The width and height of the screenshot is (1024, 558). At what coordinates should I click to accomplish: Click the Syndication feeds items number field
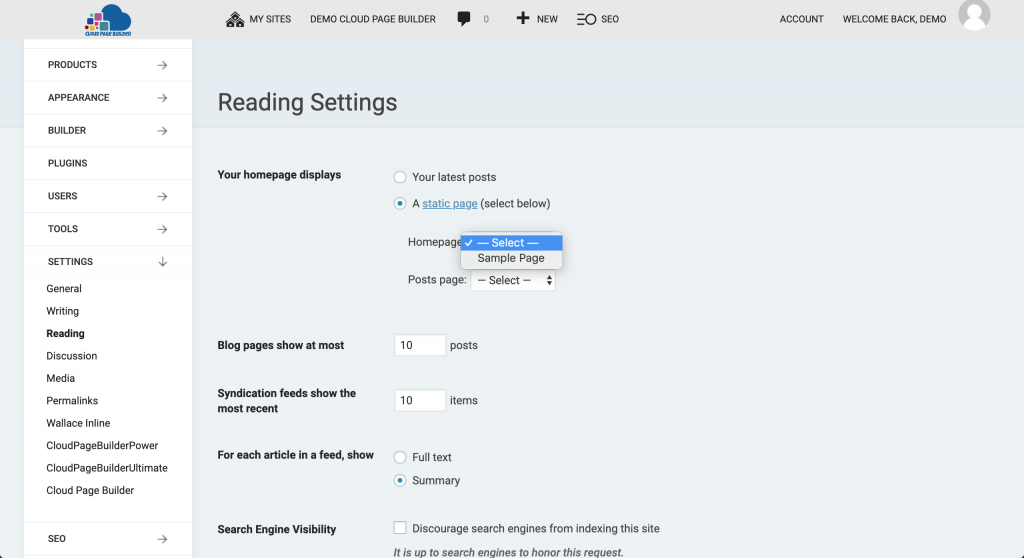click(420, 400)
